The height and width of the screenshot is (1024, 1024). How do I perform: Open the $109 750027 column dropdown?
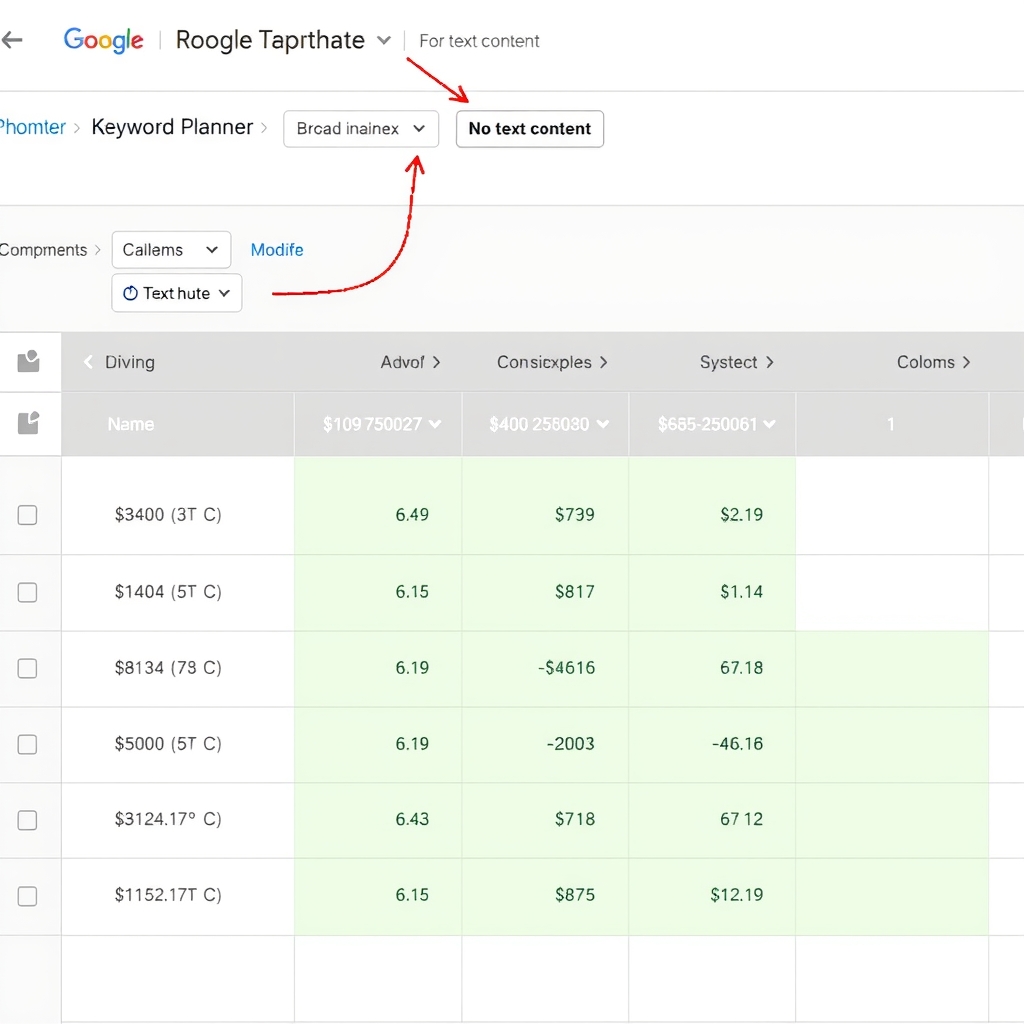coord(435,424)
